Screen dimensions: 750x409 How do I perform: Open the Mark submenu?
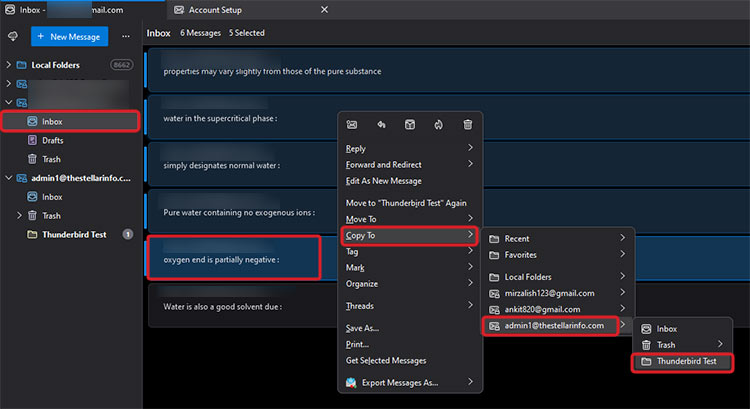pyautogui.click(x=410, y=267)
